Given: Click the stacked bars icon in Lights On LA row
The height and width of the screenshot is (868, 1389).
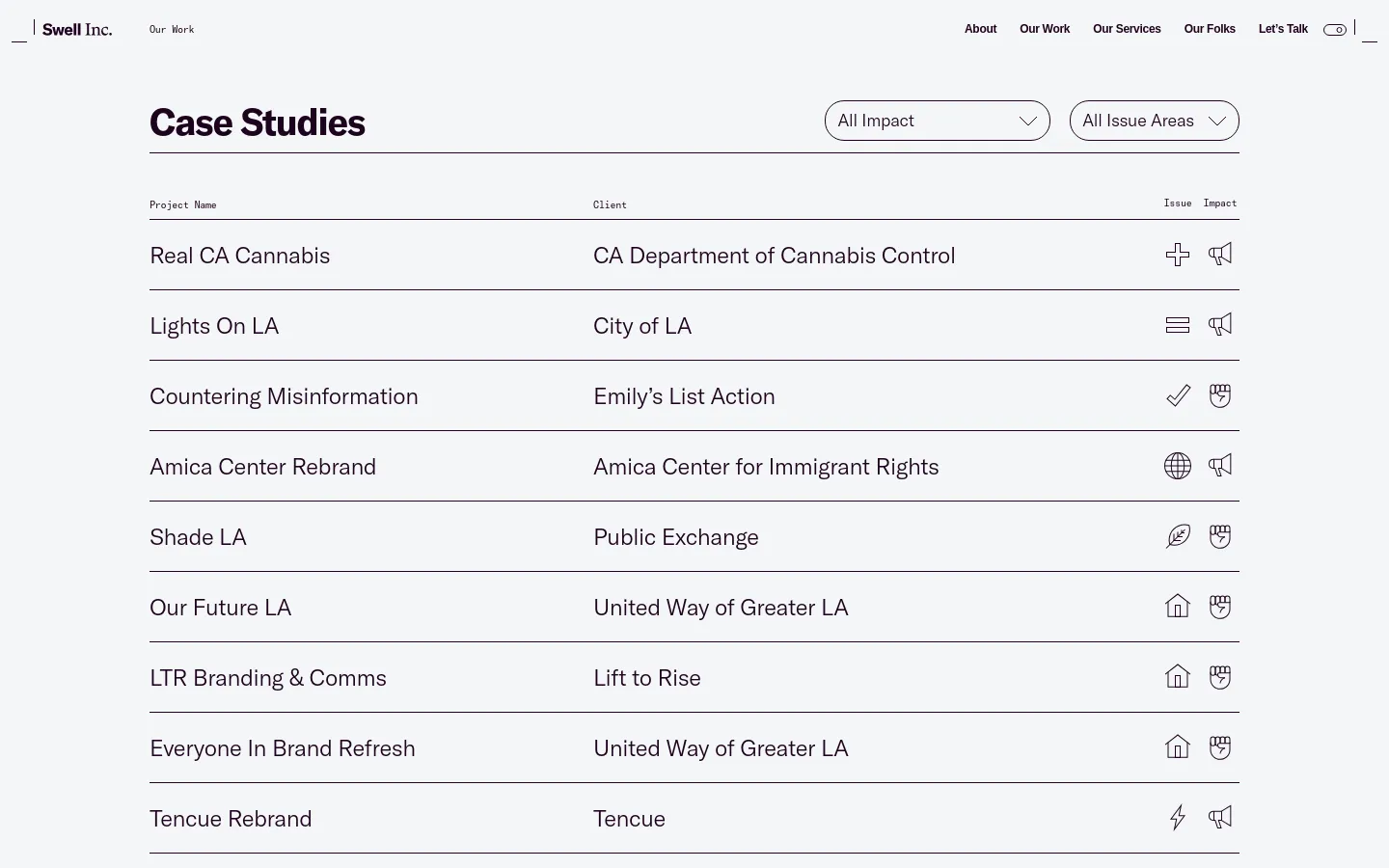Looking at the screenshot, I should coord(1178,325).
